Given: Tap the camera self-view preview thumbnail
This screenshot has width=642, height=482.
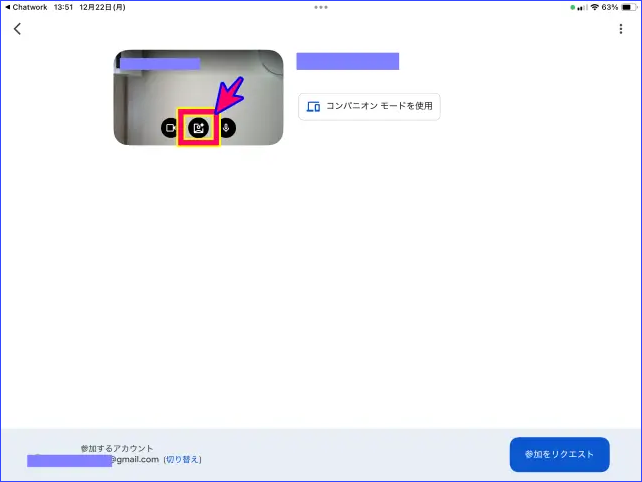Looking at the screenshot, I should (198, 97).
